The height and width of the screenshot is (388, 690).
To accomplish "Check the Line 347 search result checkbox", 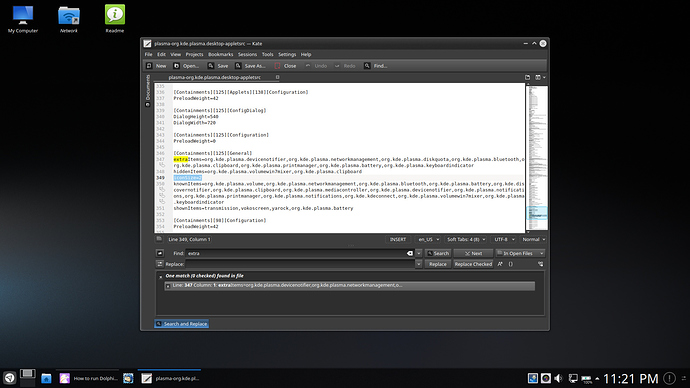I will point(168,286).
